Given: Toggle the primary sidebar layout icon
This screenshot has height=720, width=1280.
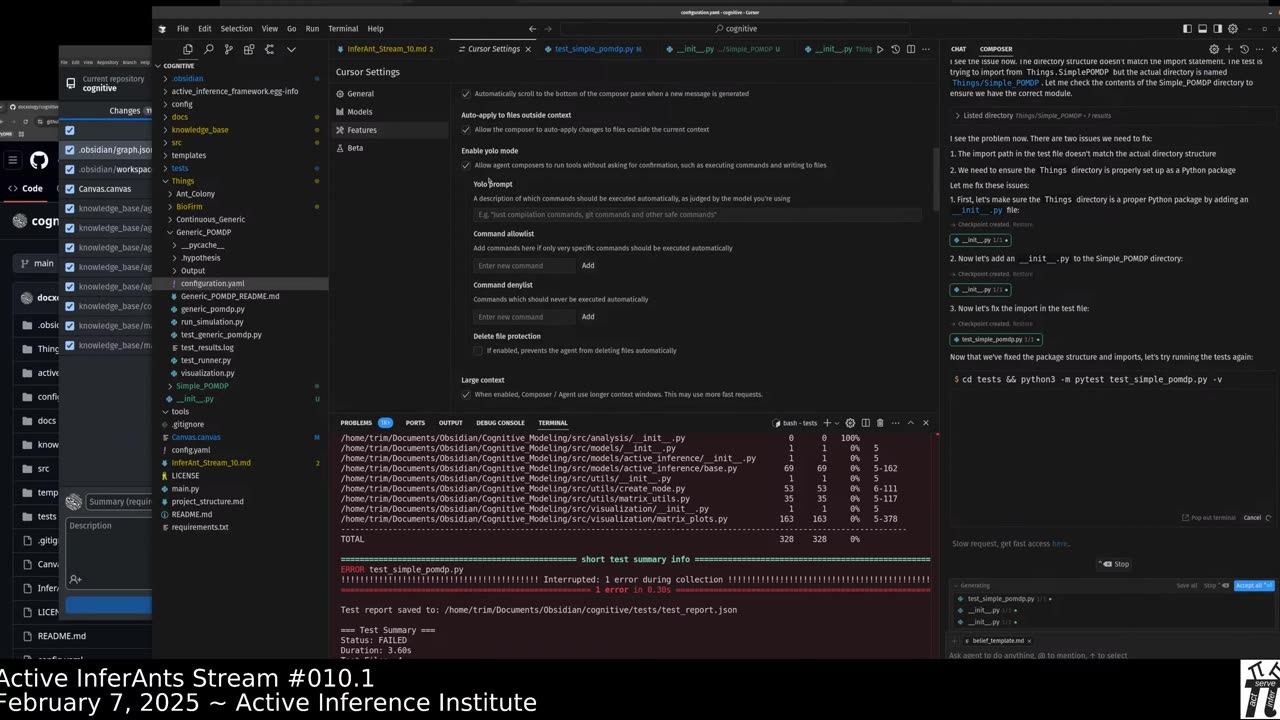Looking at the screenshot, I should tap(1187, 29).
